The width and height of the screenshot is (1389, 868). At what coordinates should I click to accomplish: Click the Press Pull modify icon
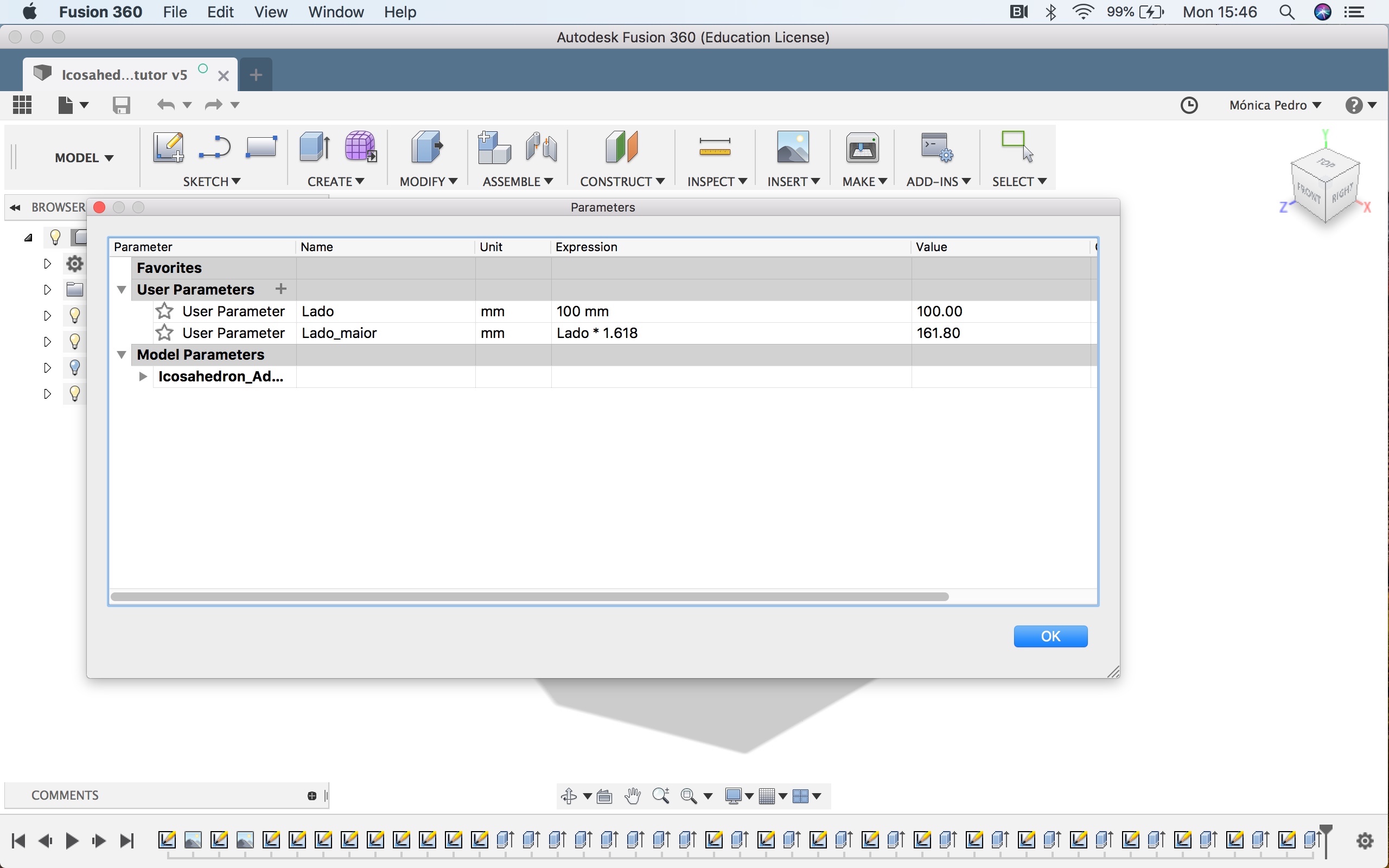pyautogui.click(x=428, y=147)
